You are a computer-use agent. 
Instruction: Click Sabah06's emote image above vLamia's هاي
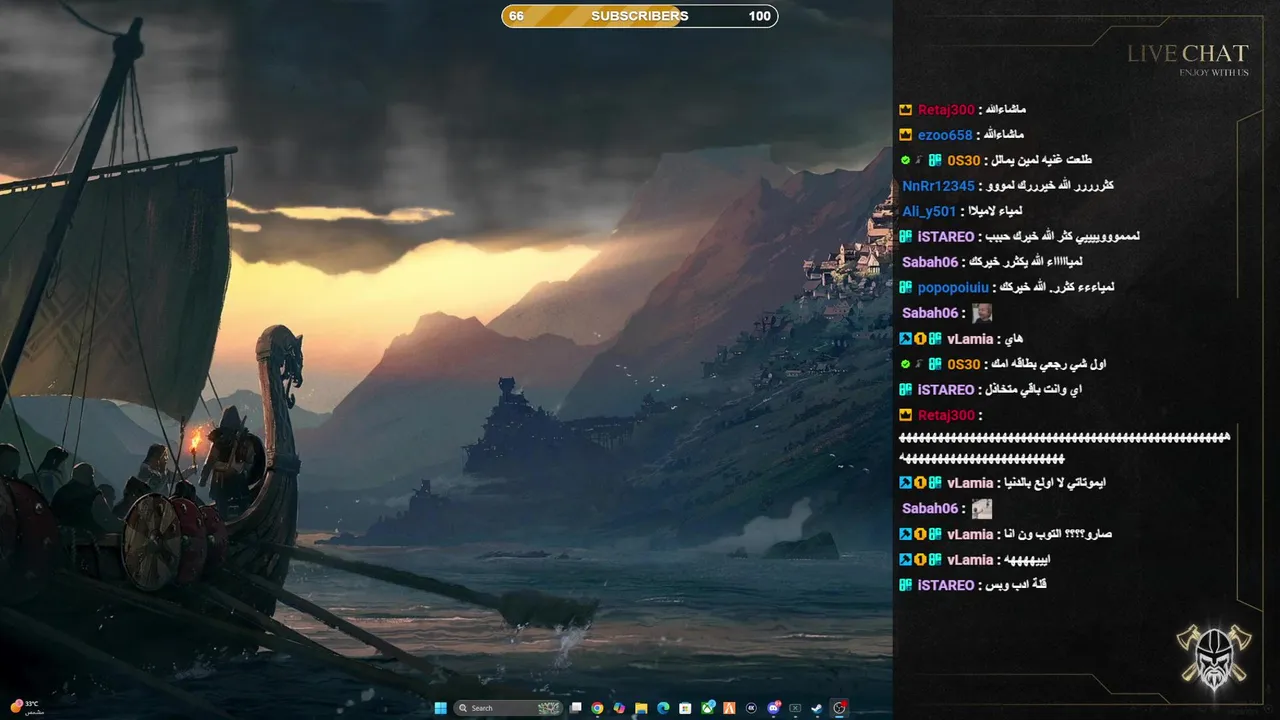pyautogui.click(x=982, y=313)
